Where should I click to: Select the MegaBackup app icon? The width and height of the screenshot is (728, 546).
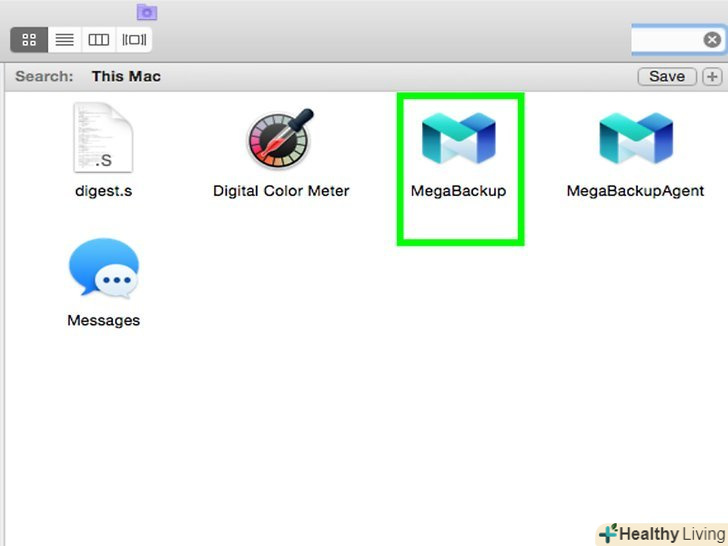pyautogui.click(x=459, y=138)
